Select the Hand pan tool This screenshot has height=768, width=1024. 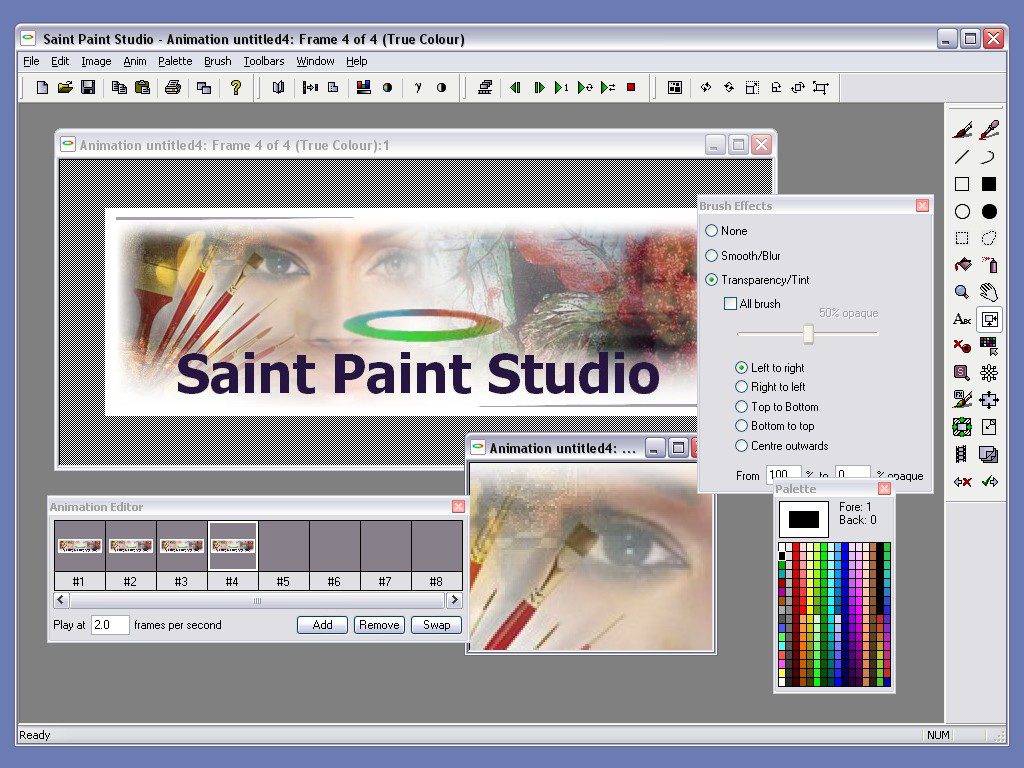click(990, 292)
